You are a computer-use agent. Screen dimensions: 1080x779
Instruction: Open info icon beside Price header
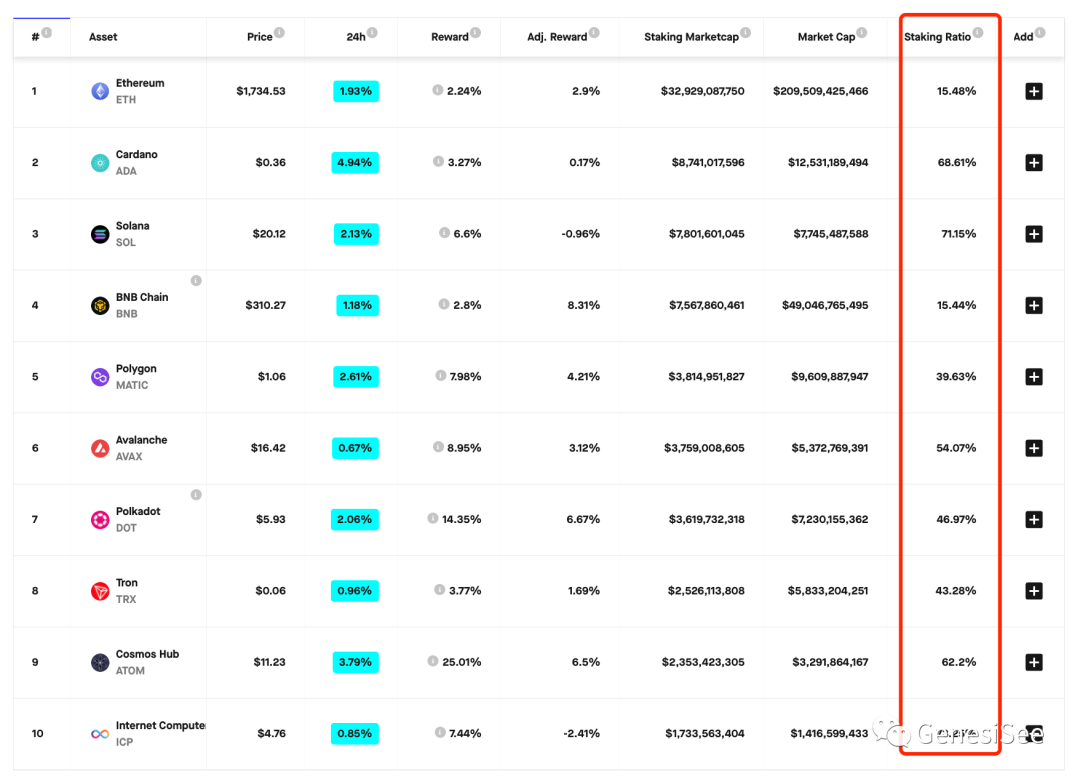(x=279, y=32)
